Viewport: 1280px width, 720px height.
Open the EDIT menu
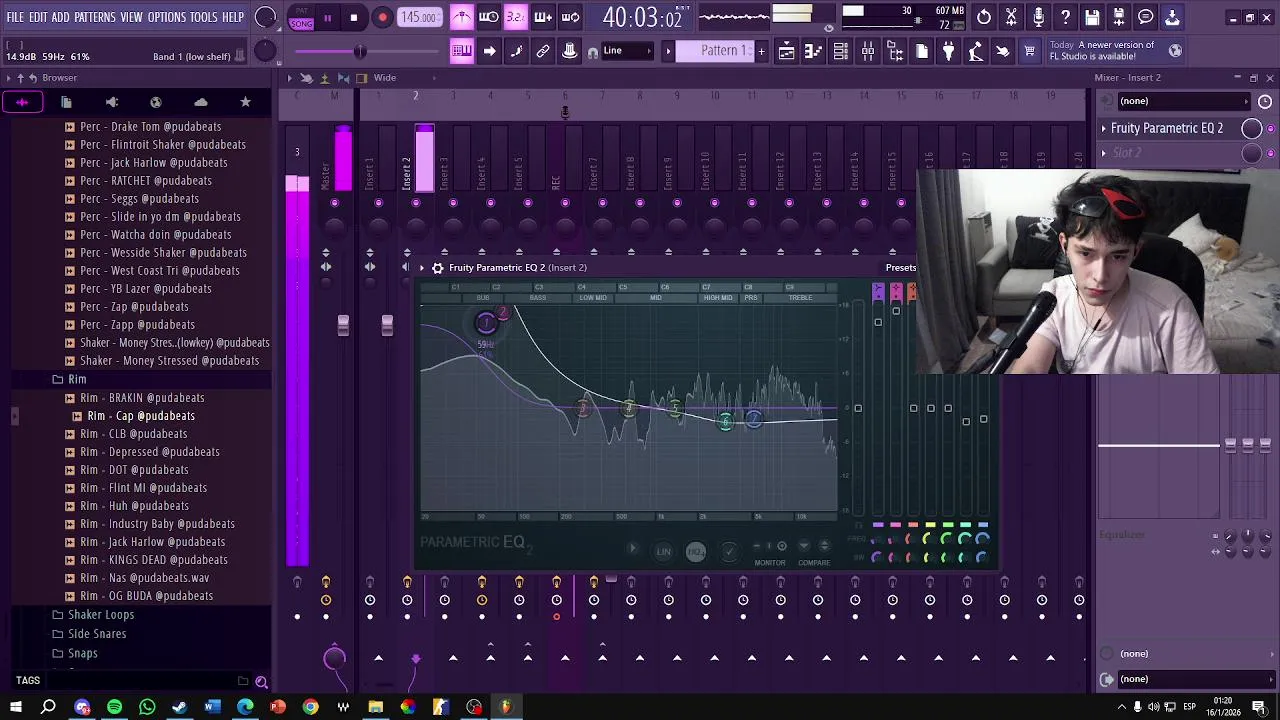[38, 18]
